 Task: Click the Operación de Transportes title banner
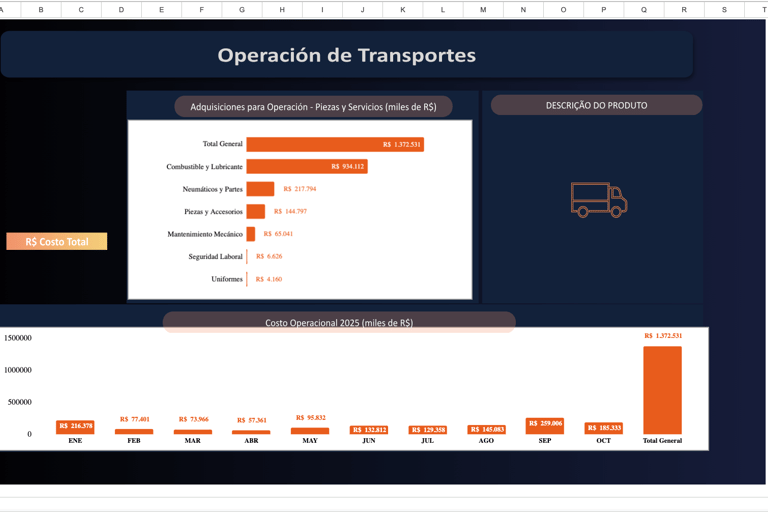pos(347,55)
